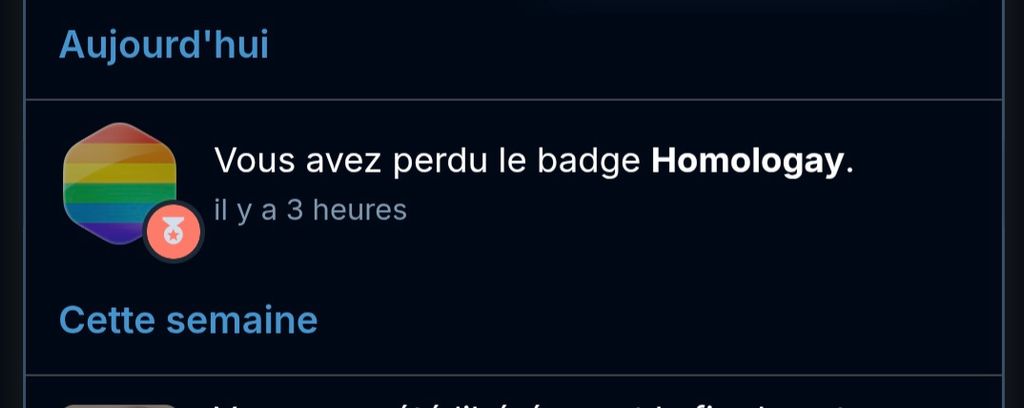Open the rainbow Homologay badge icon
The image size is (1024, 408).
coord(120,183)
